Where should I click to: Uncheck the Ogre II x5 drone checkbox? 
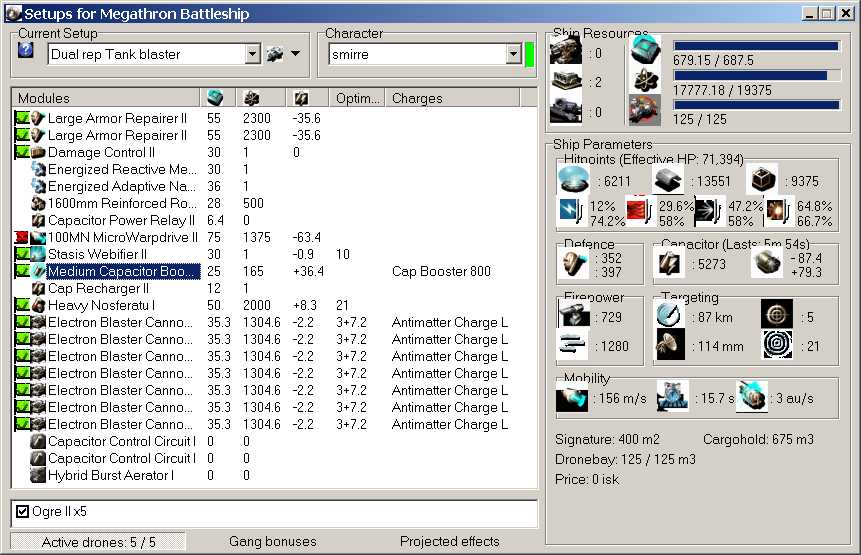[x=22, y=512]
